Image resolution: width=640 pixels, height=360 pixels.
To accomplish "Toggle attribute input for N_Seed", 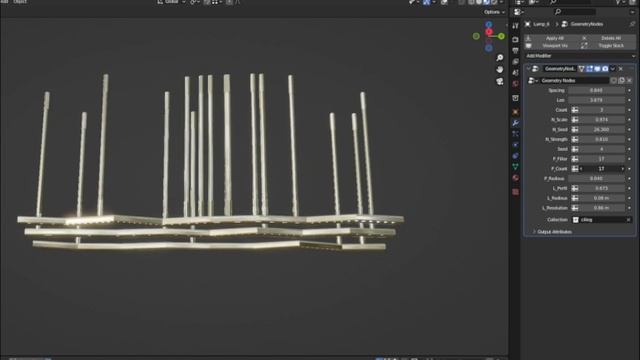I will (x=575, y=129).
